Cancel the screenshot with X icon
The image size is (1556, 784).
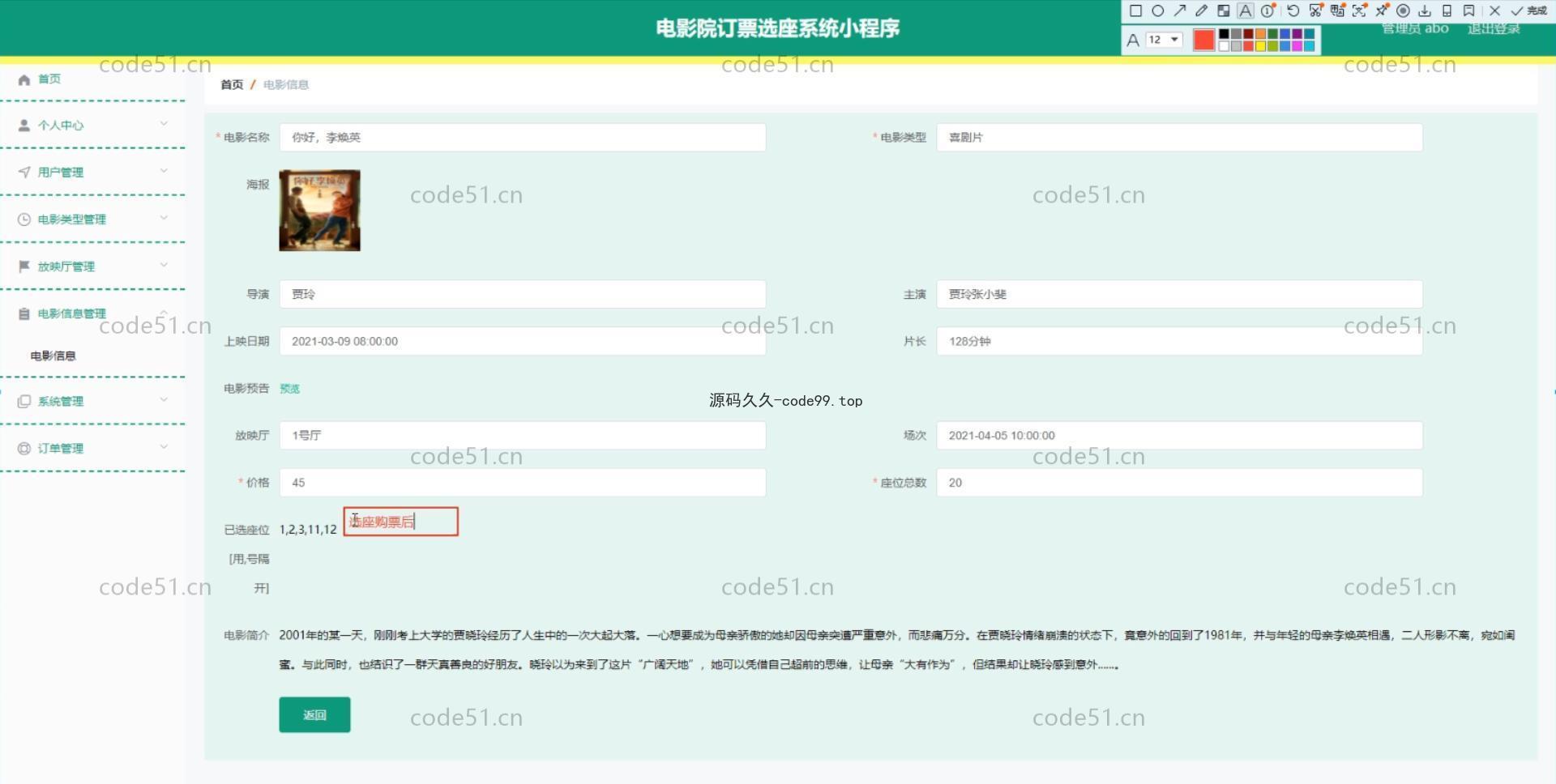click(x=1495, y=11)
